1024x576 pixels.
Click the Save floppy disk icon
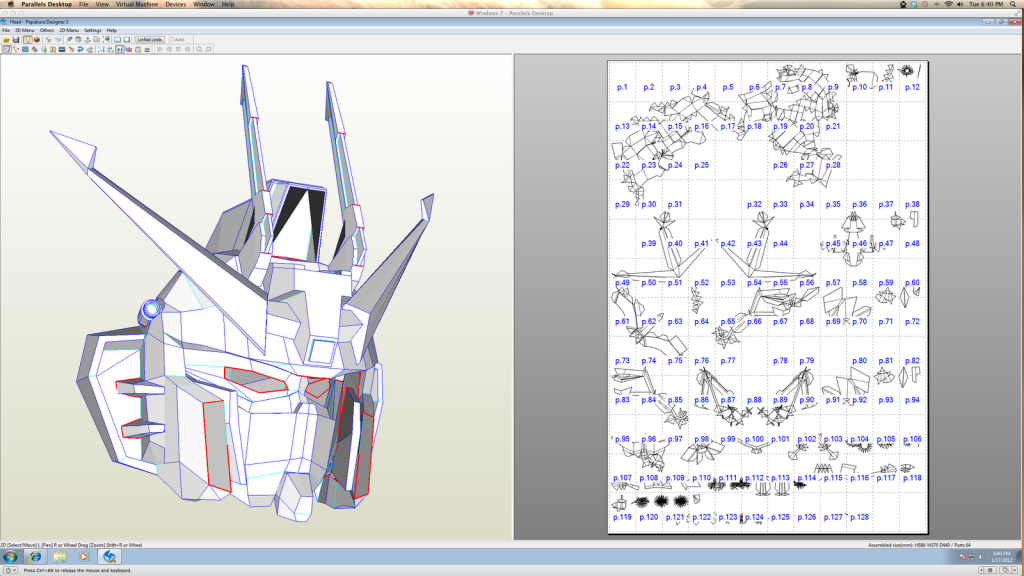pos(16,39)
